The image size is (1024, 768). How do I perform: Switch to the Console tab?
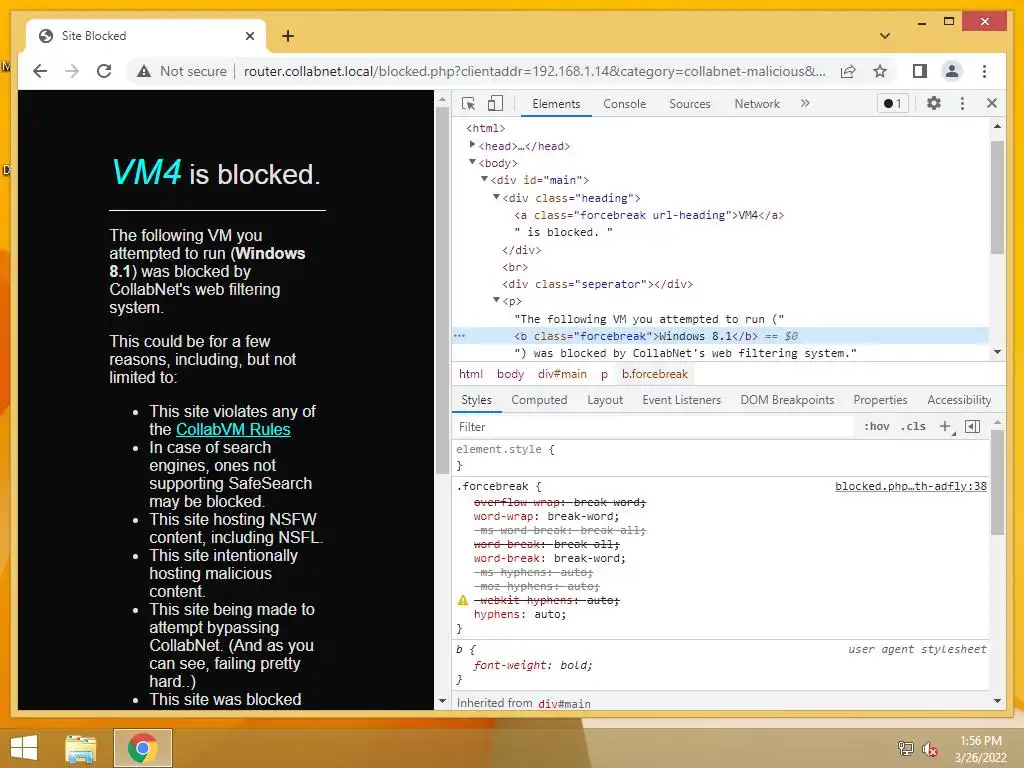tap(624, 104)
